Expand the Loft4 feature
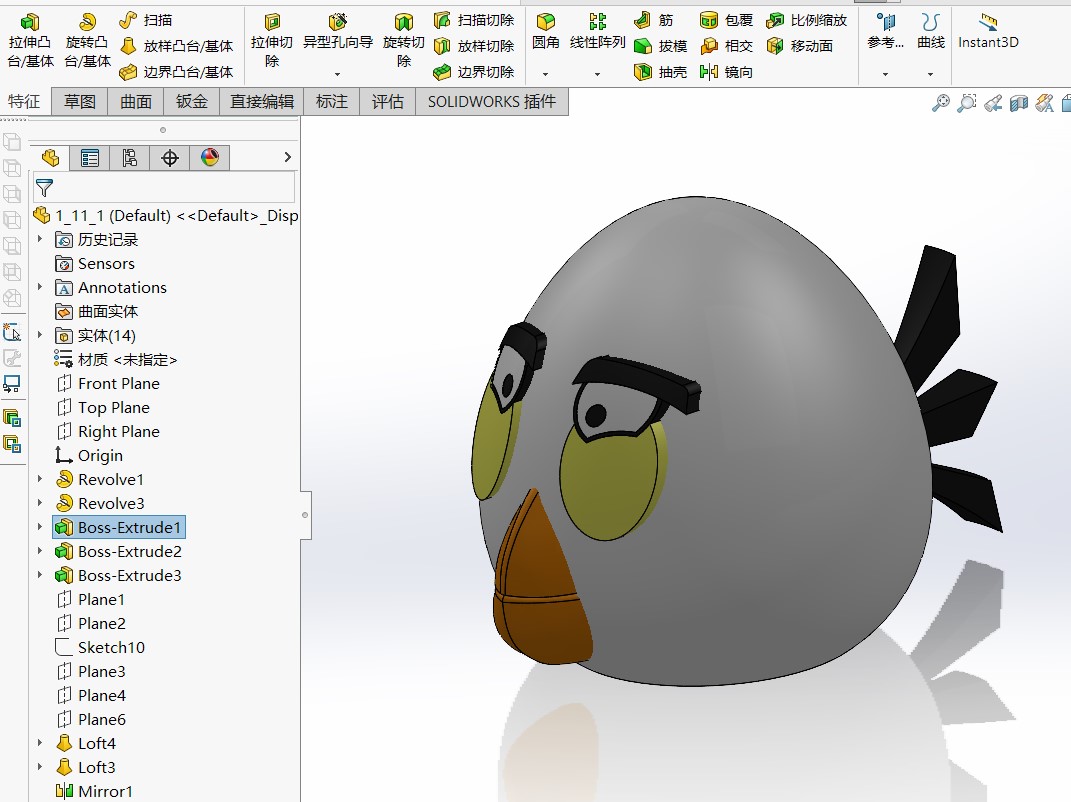Screen dimensions: 1071x802 coord(40,743)
